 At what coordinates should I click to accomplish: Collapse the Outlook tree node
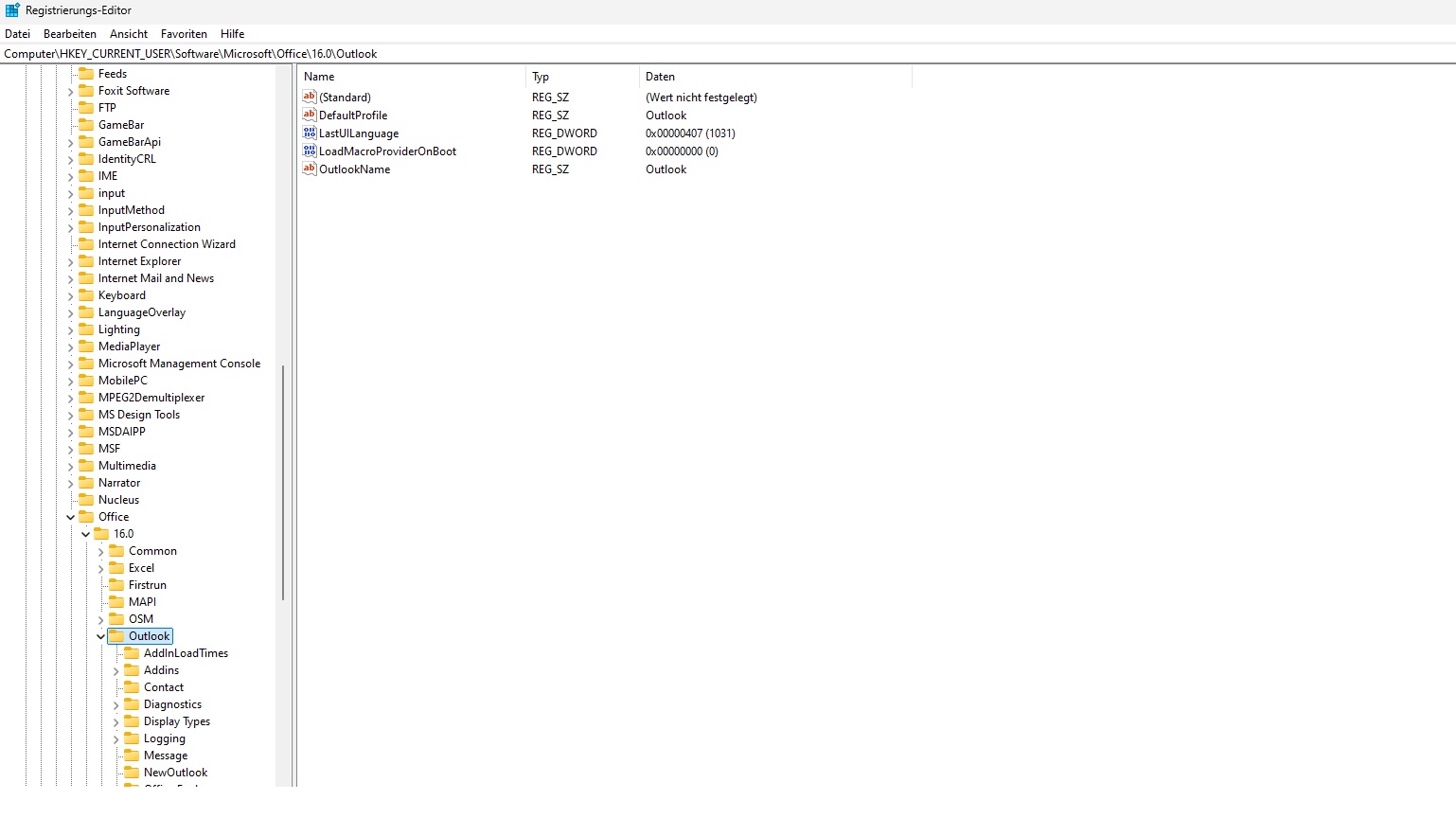click(100, 636)
